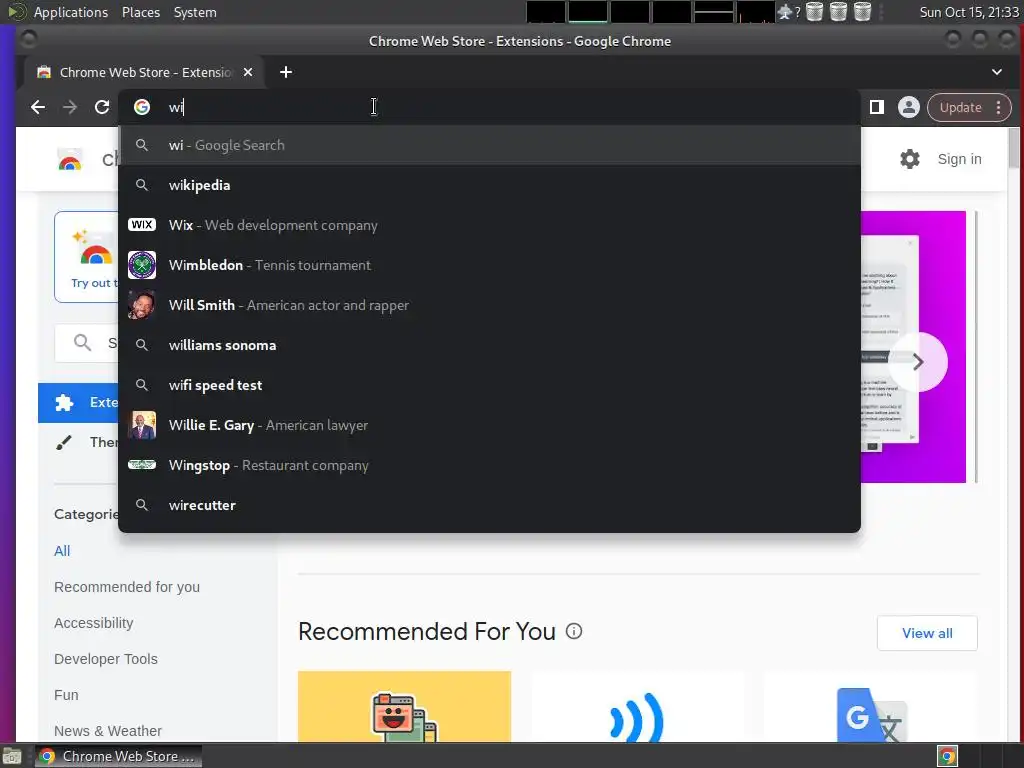Open the Places menu

[x=140, y=12]
